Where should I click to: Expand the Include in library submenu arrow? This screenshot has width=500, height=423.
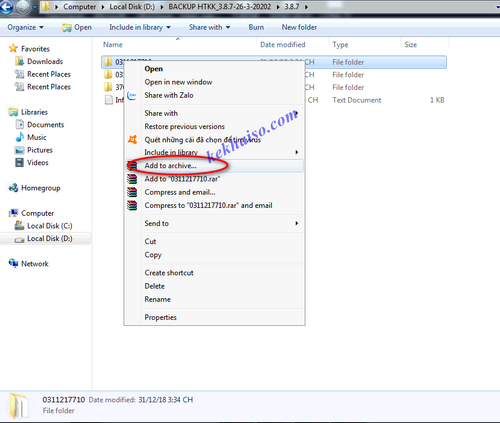pyautogui.click(x=296, y=152)
